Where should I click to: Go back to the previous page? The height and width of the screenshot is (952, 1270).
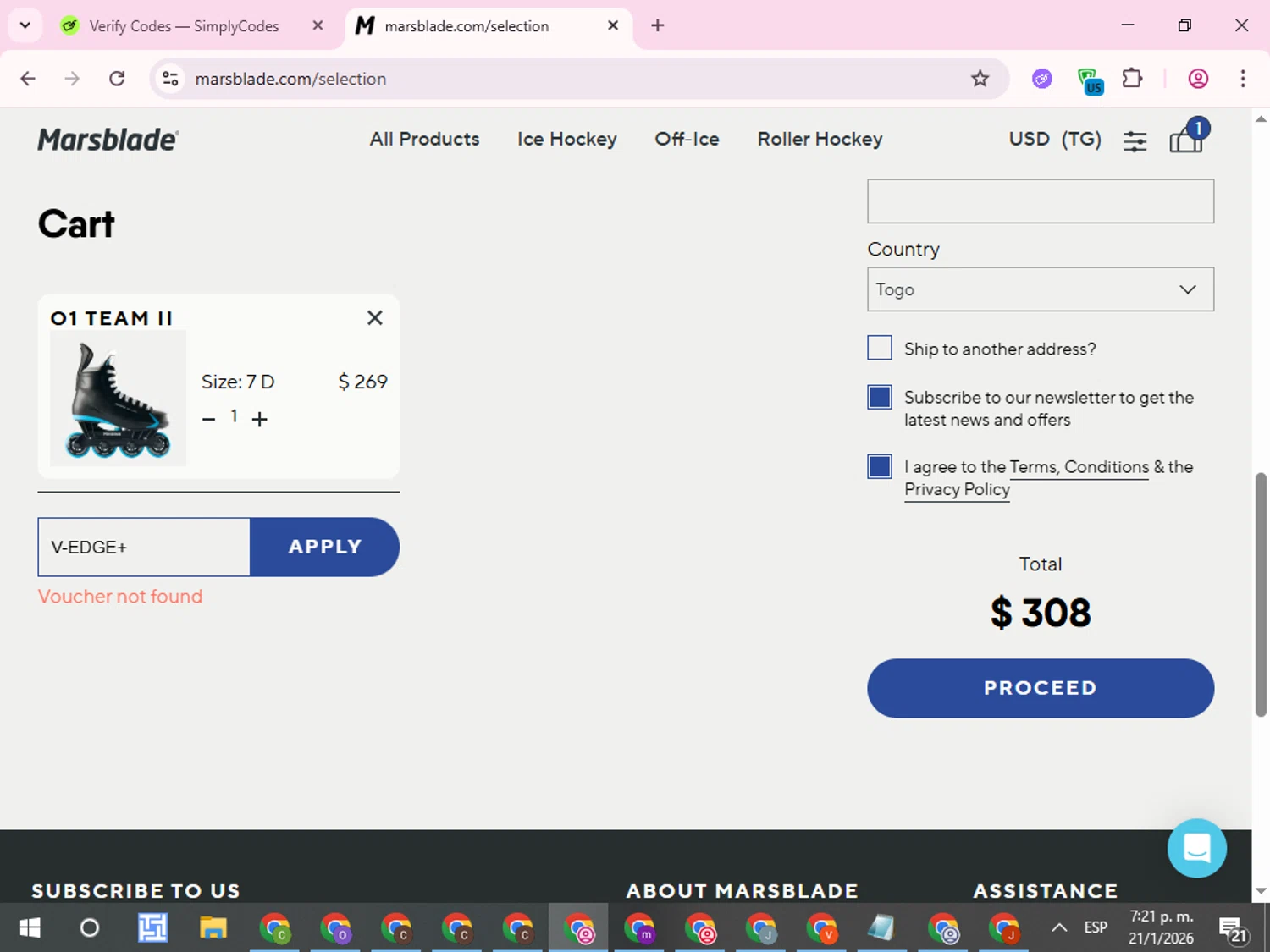click(28, 79)
